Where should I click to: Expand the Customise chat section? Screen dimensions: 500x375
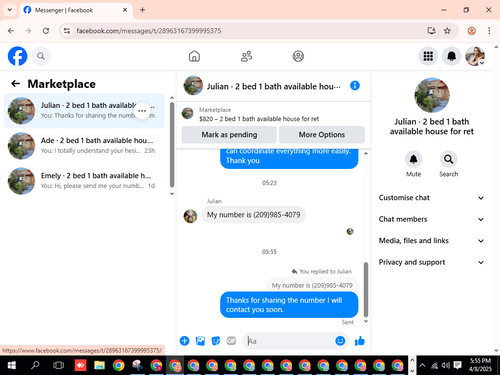(x=431, y=198)
